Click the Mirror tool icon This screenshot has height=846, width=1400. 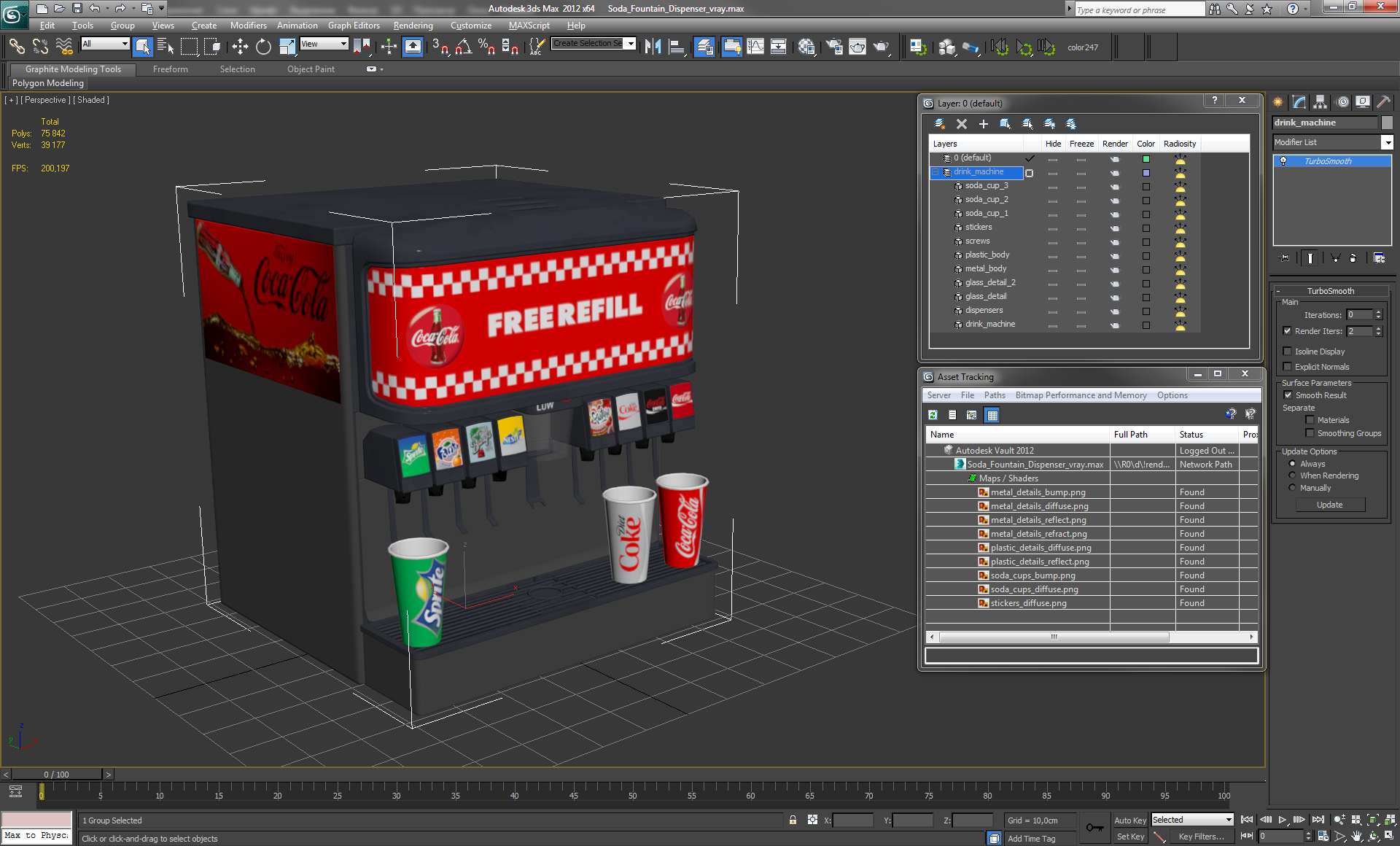click(x=653, y=47)
